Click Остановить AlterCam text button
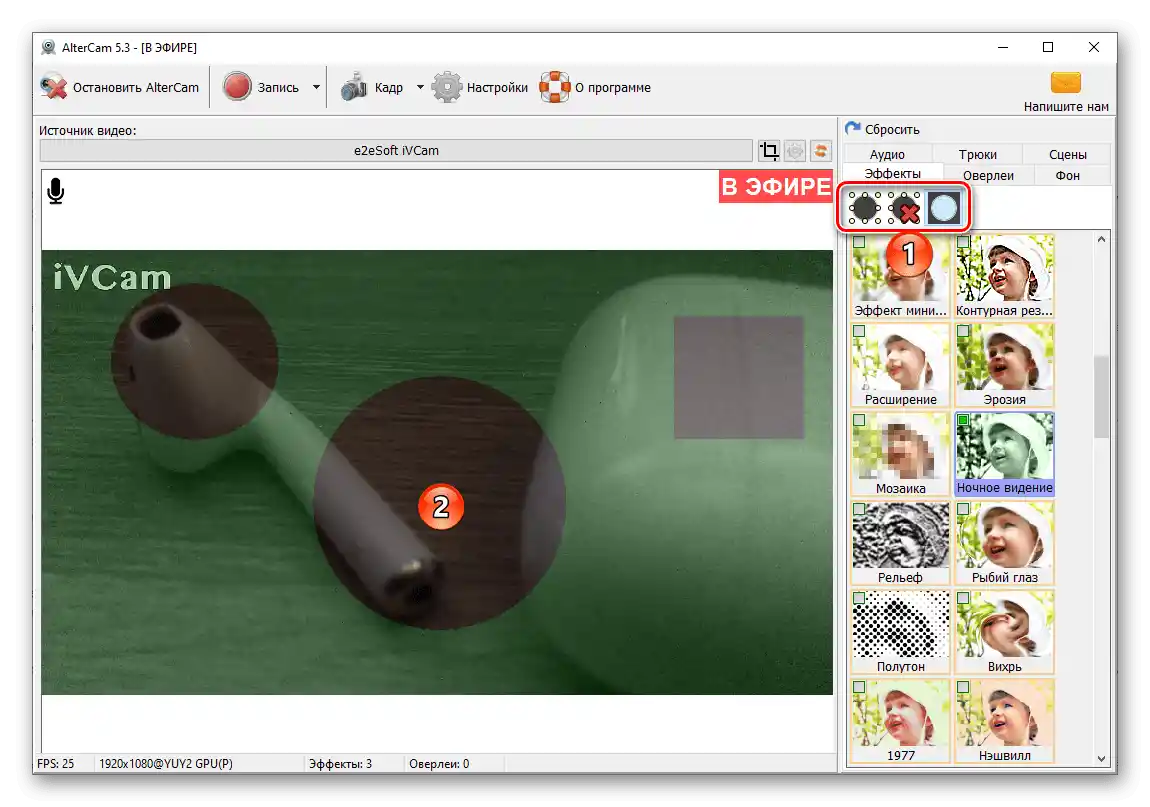1150x807 pixels. (136, 87)
